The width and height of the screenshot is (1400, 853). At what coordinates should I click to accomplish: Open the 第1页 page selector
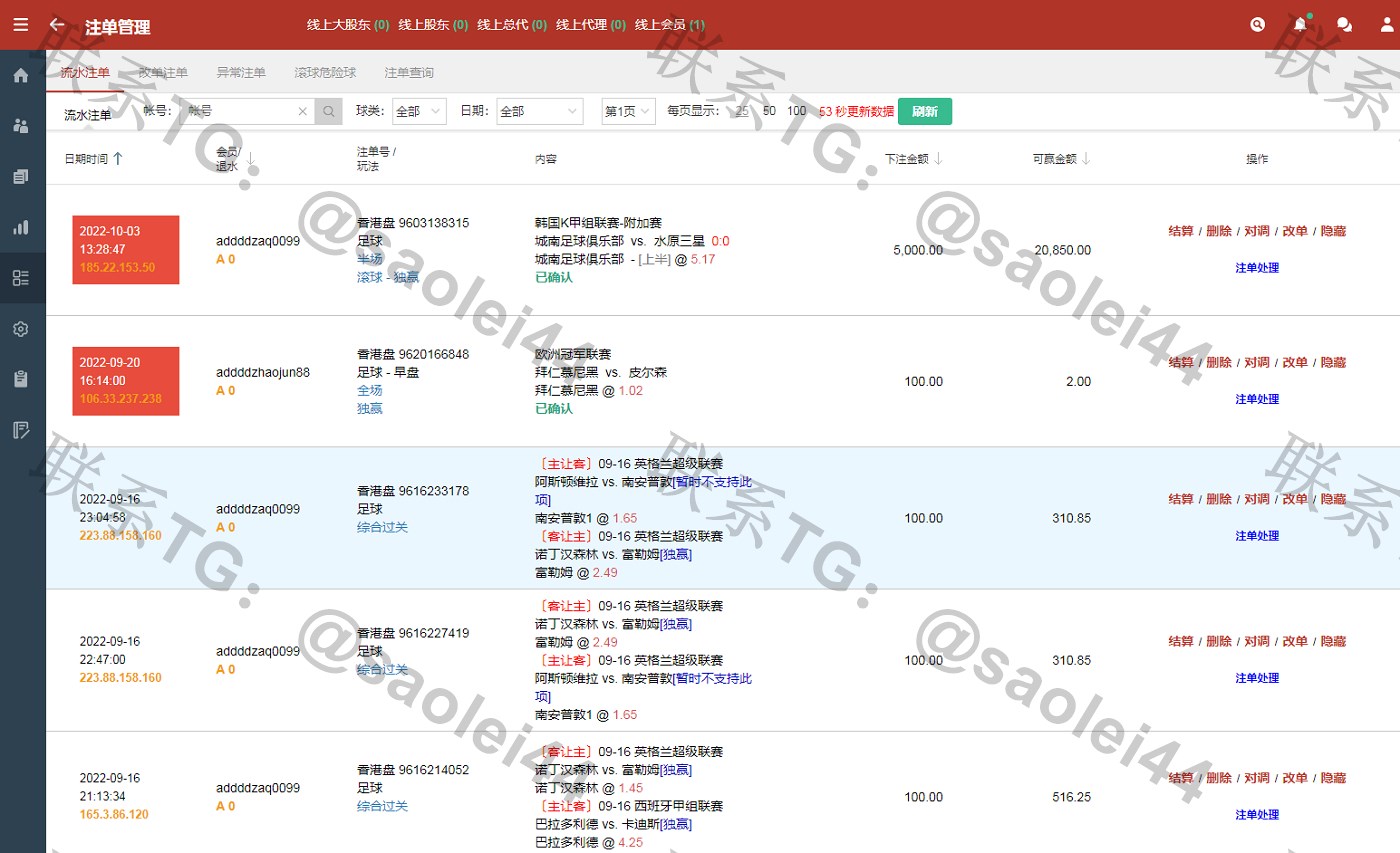tap(628, 111)
